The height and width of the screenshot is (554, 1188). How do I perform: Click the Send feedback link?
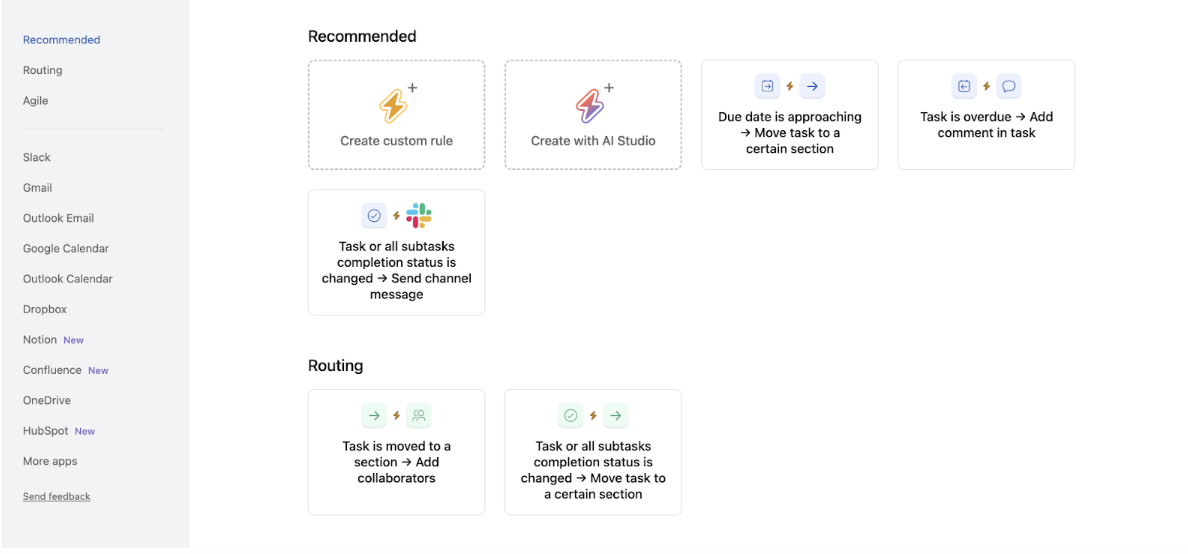57,496
